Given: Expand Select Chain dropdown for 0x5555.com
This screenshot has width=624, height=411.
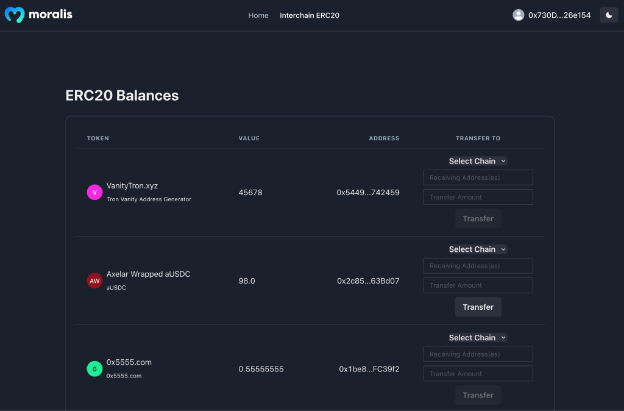Looking at the screenshot, I should (x=477, y=338).
